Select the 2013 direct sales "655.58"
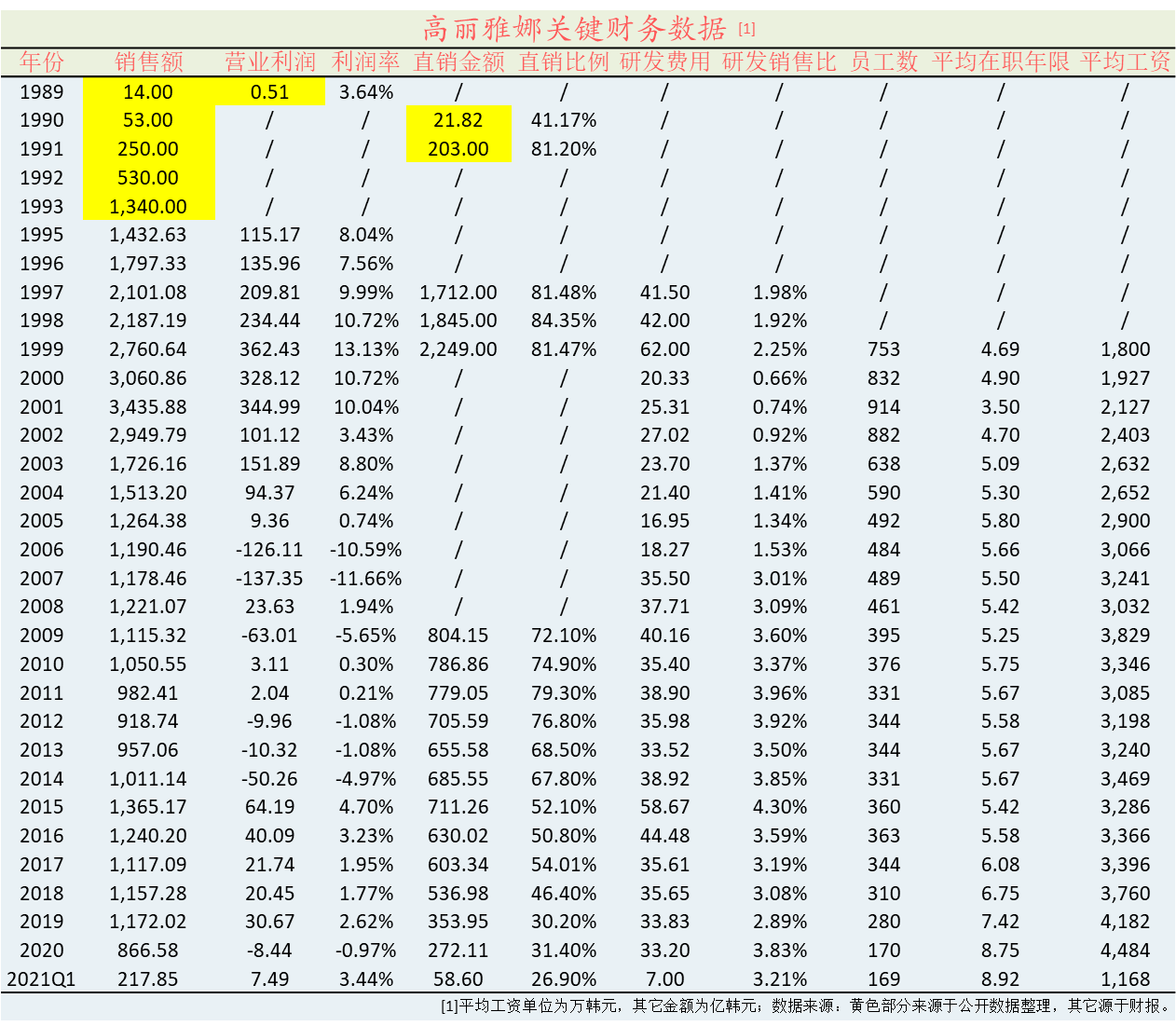This screenshot has width=1176, height=1026. (x=458, y=750)
